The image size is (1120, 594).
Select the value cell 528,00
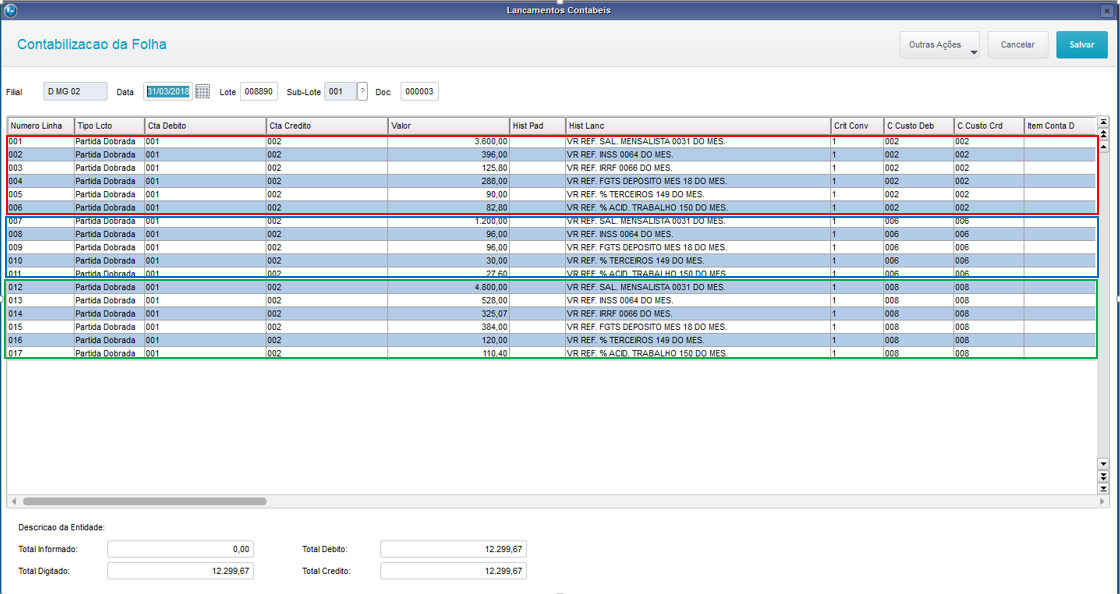pos(449,301)
